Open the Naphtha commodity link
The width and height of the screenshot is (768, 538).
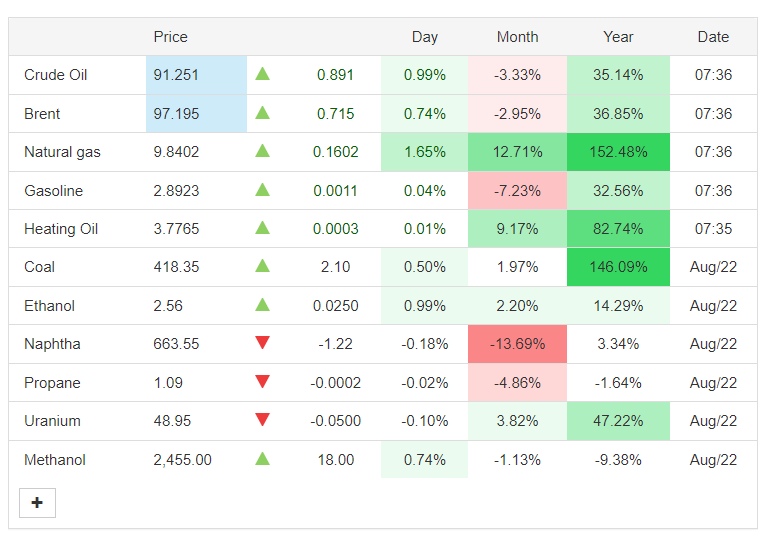(x=52, y=344)
